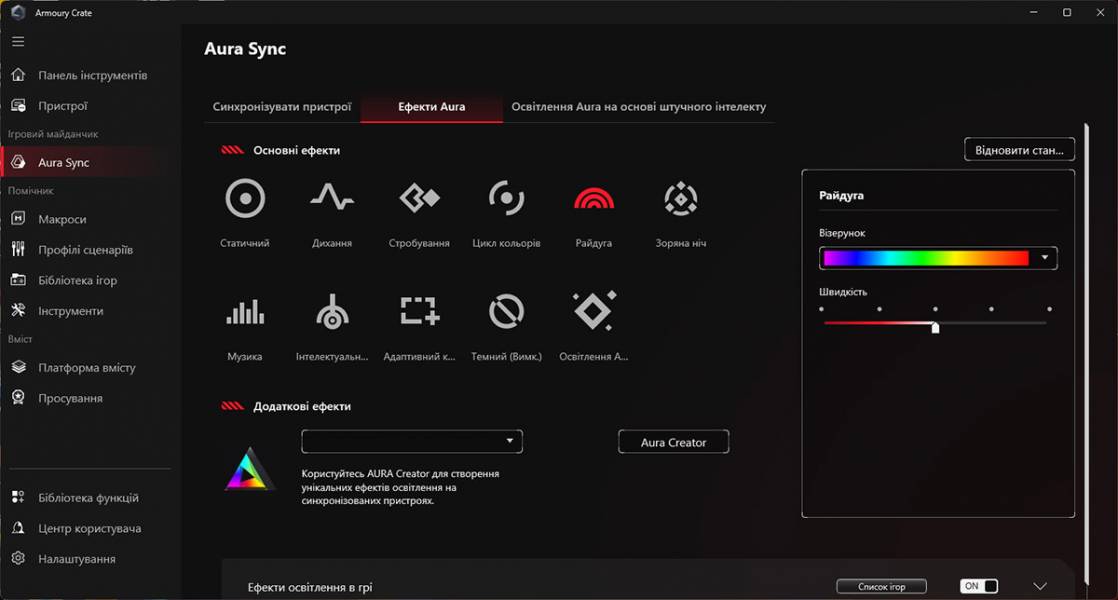Viewport: 1118px width, 600px height.
Task: Click the Content platform layers icon
Action: click(19, 367)
